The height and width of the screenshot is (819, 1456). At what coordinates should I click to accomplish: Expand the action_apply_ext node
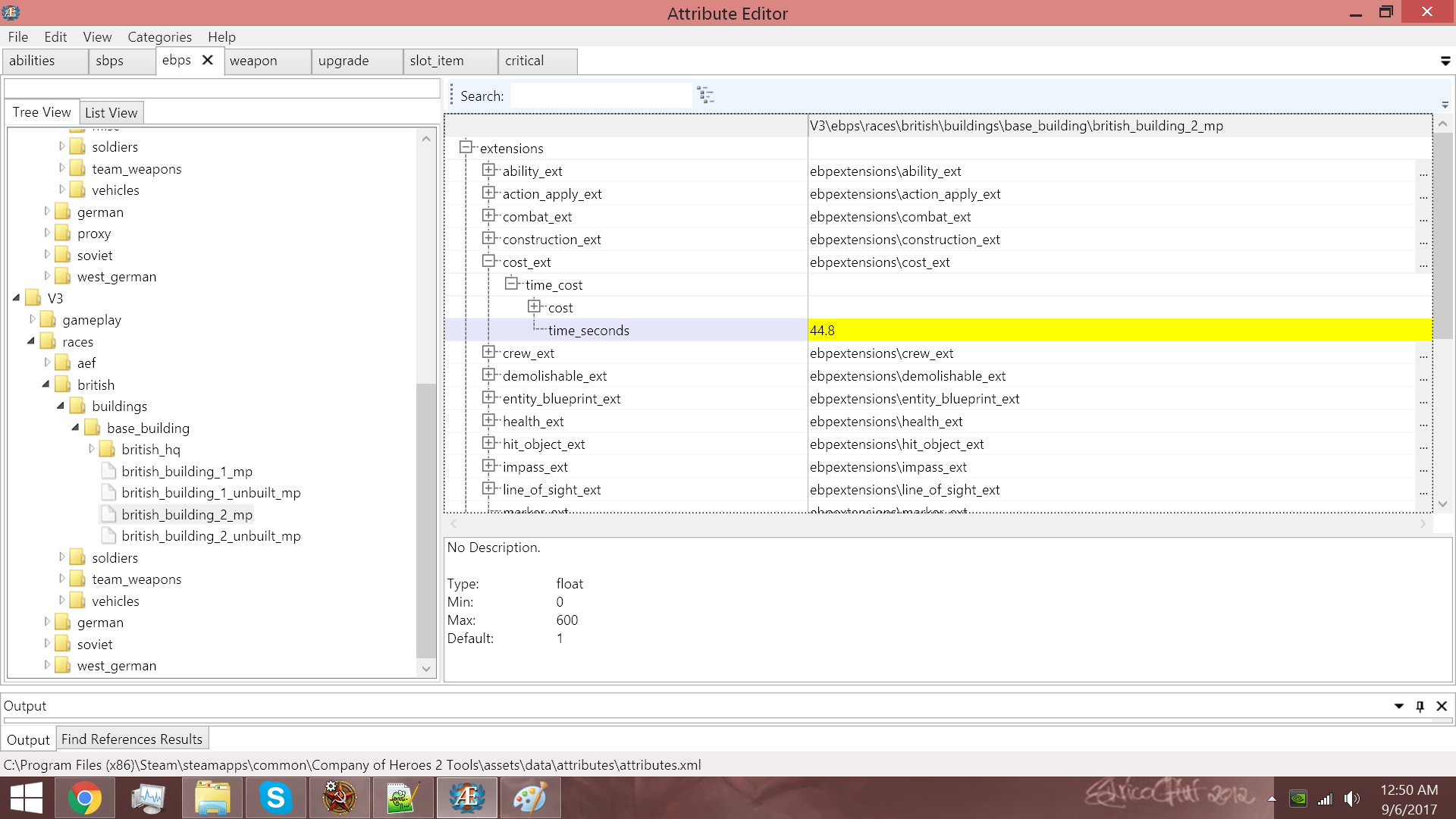click(x=488, y=193)
